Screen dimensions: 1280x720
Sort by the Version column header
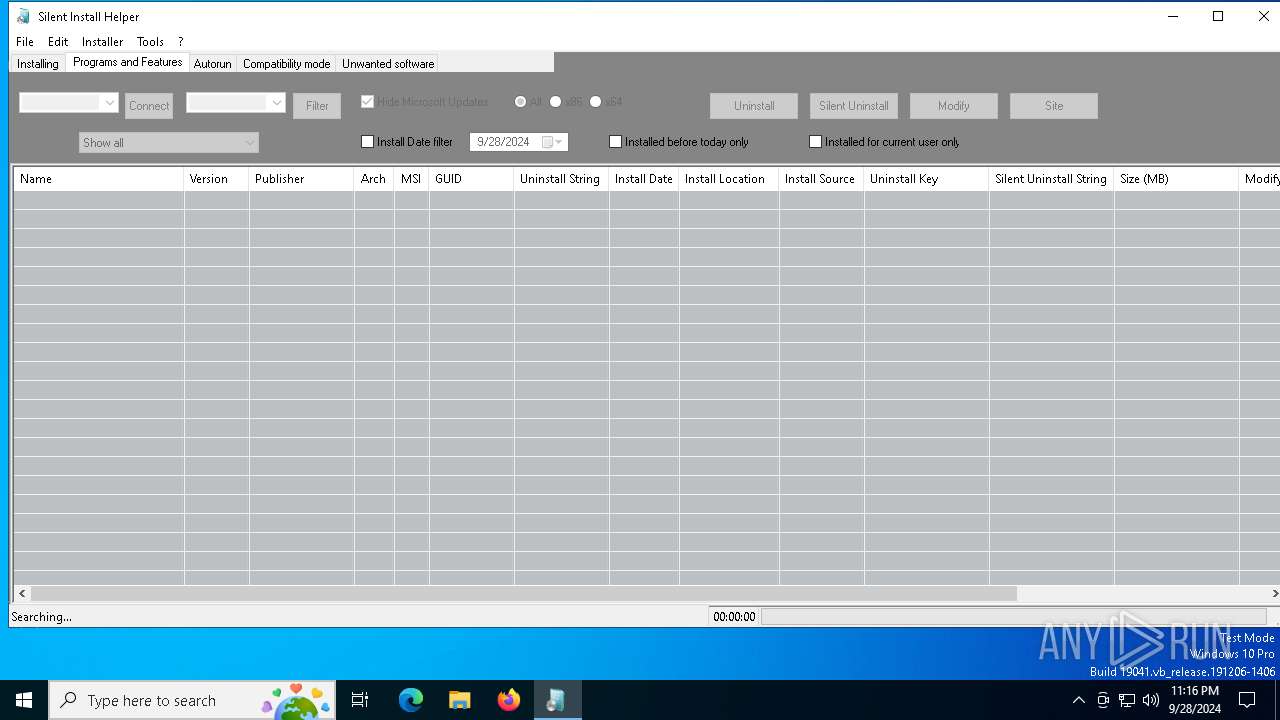216,179
